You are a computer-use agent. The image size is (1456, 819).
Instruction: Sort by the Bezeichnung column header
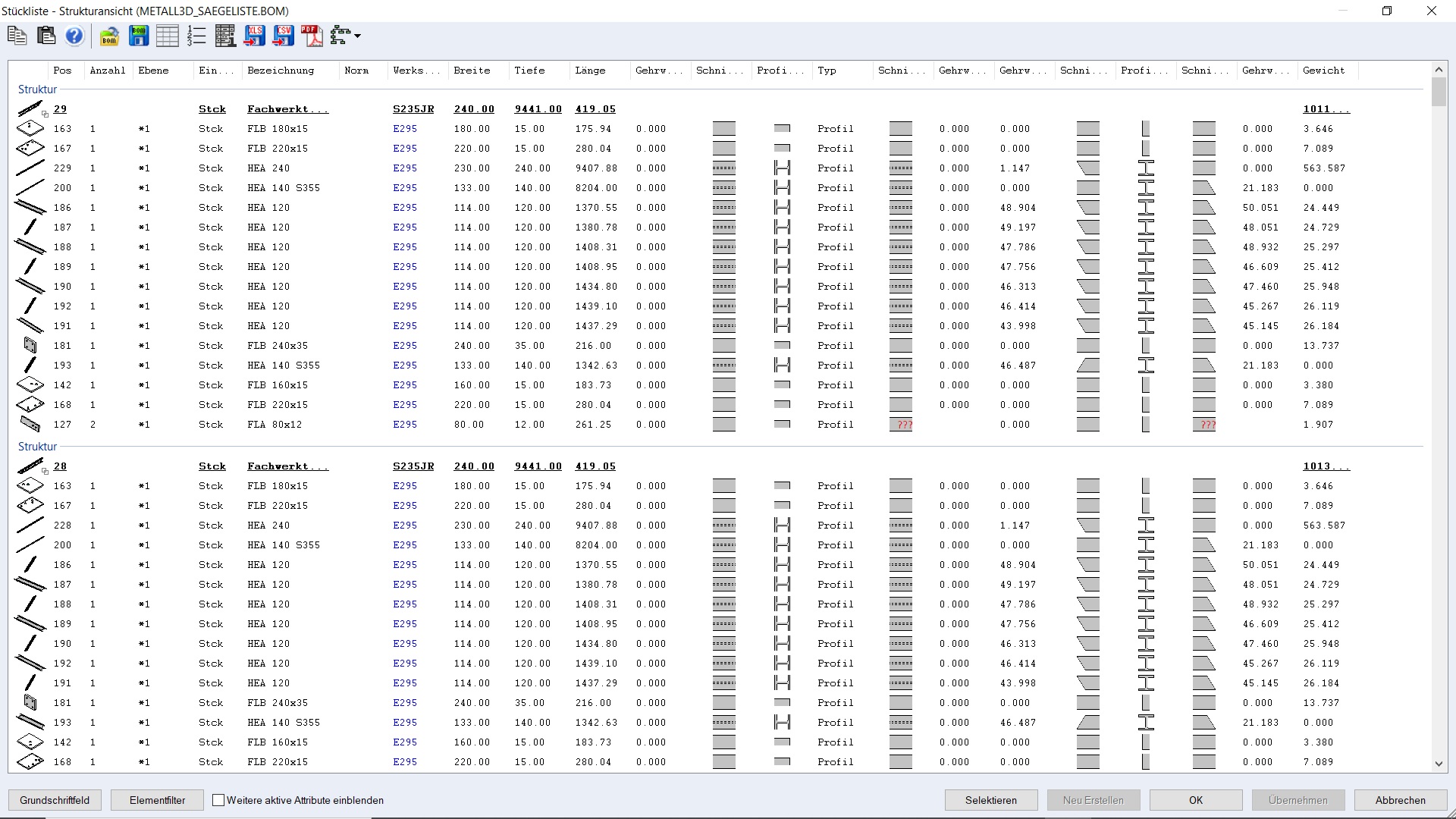click(281, 71)
